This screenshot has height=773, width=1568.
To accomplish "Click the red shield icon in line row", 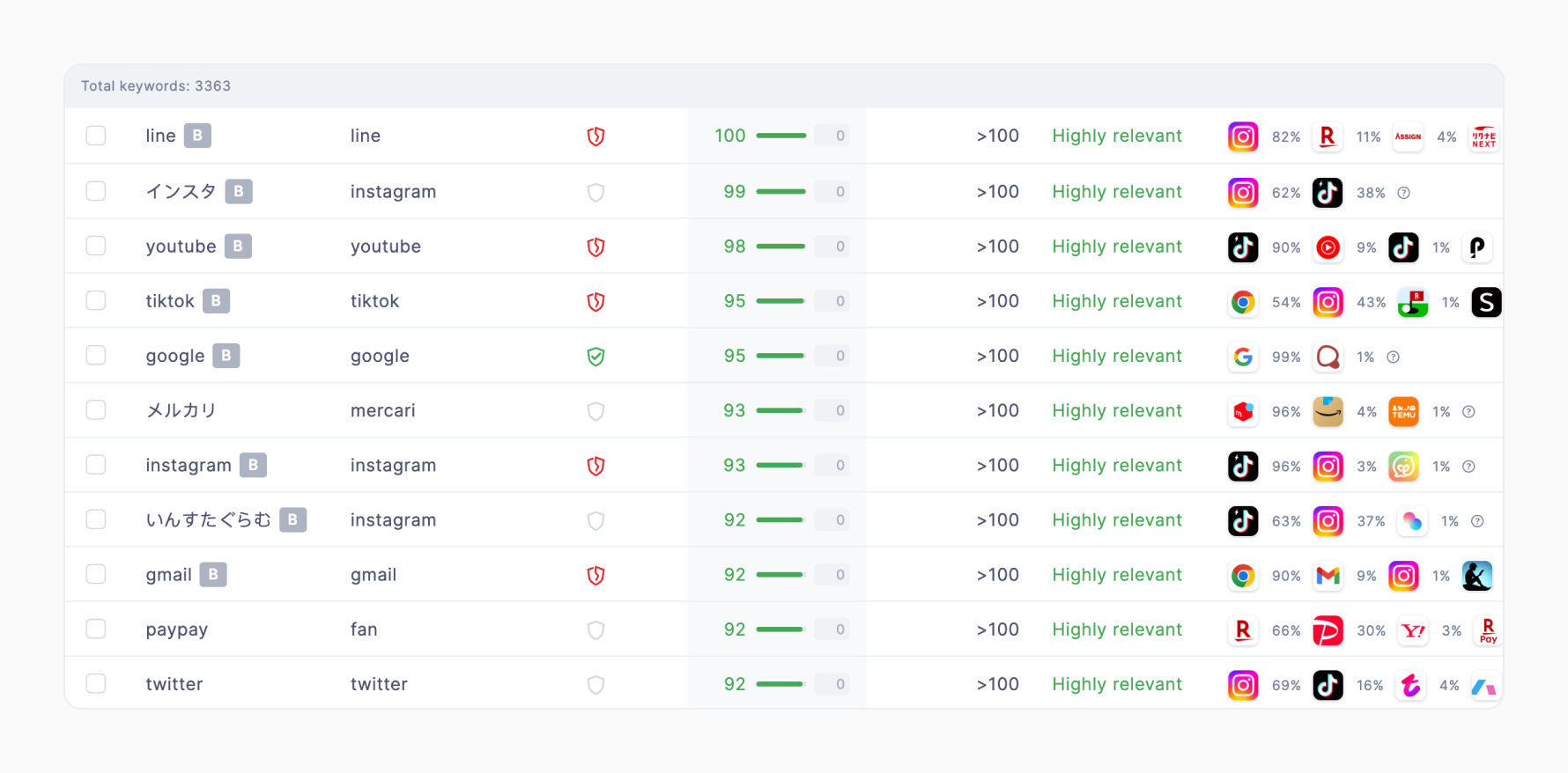I will coord(595,136).
